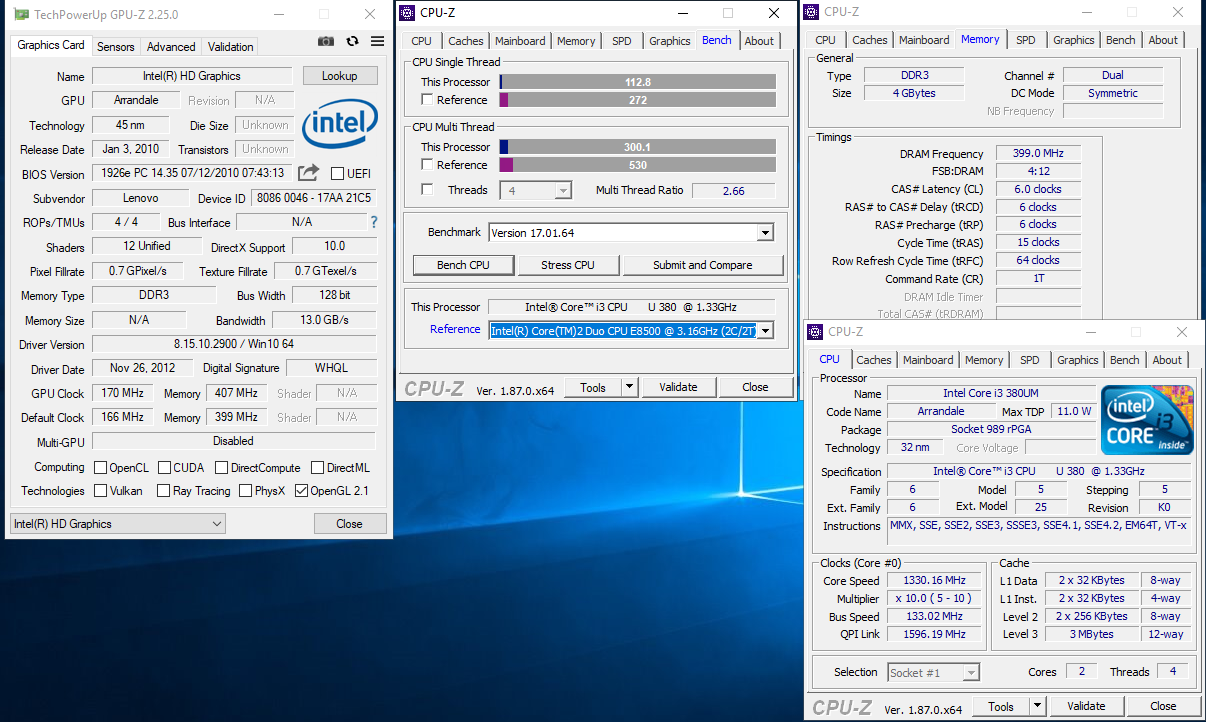Image resolution: width=1206 pixels, height=722 pixels.
Task: Click the Core Speed value 1330.16 MHz
Action: (x=935, y=581)
